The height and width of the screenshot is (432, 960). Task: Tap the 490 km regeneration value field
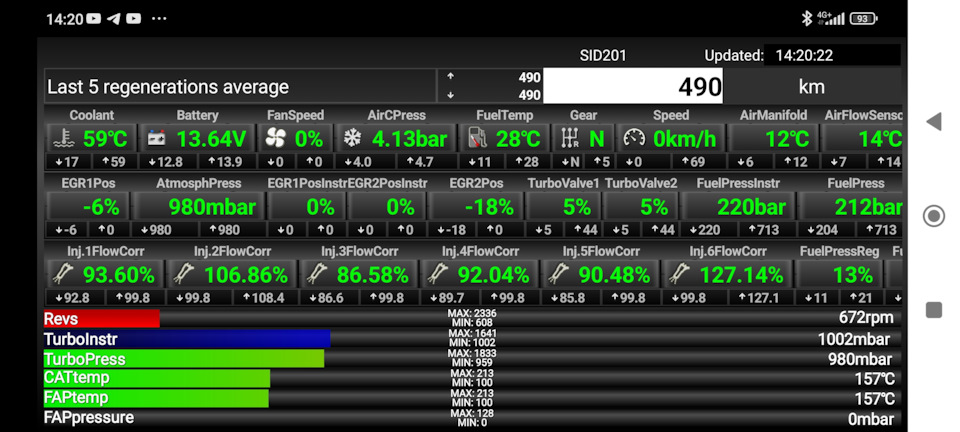click(x=634, y=87)
